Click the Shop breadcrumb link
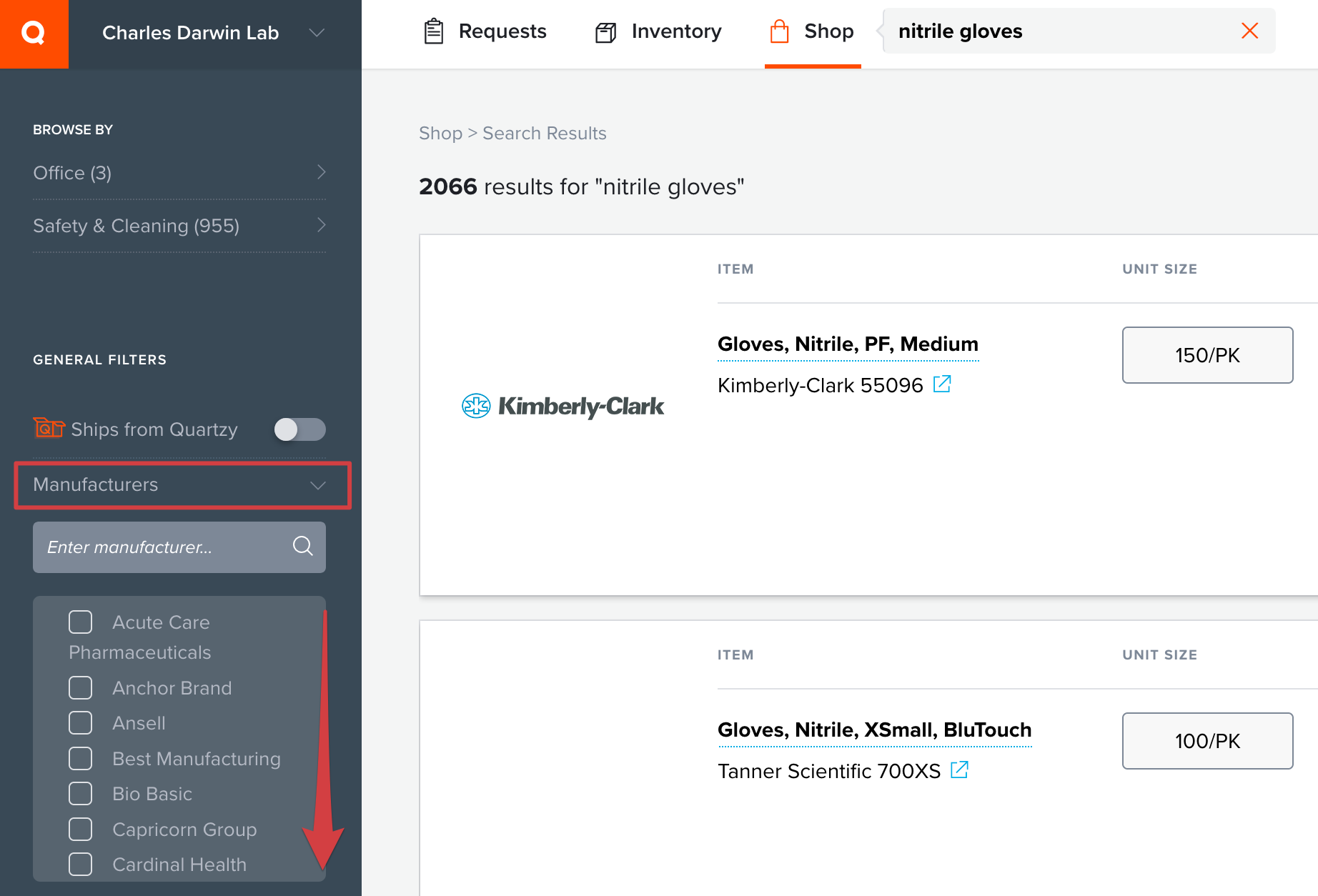This screenshot has width=1318, height=896. click(440, 134)
